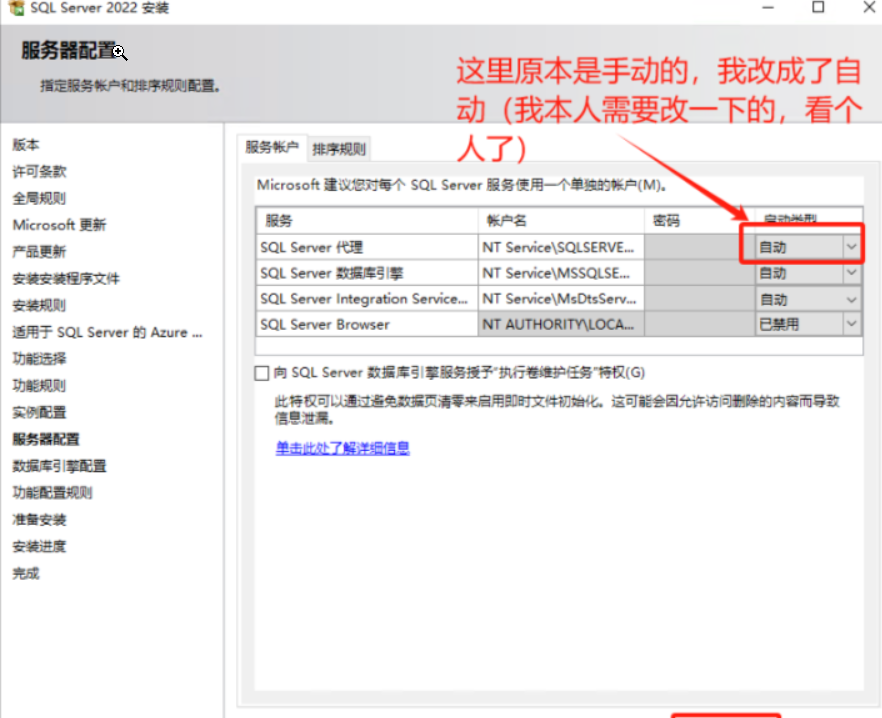Select the SQL Server 代理 service row
Screen dimensions: 882x718
(x=366, y=247)
